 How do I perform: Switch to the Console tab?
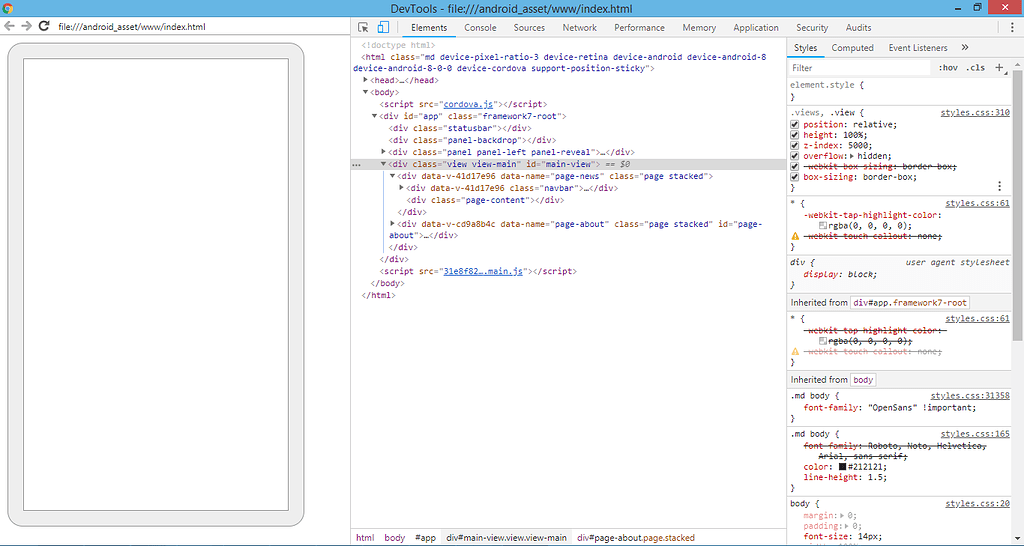tap(480, 27)
